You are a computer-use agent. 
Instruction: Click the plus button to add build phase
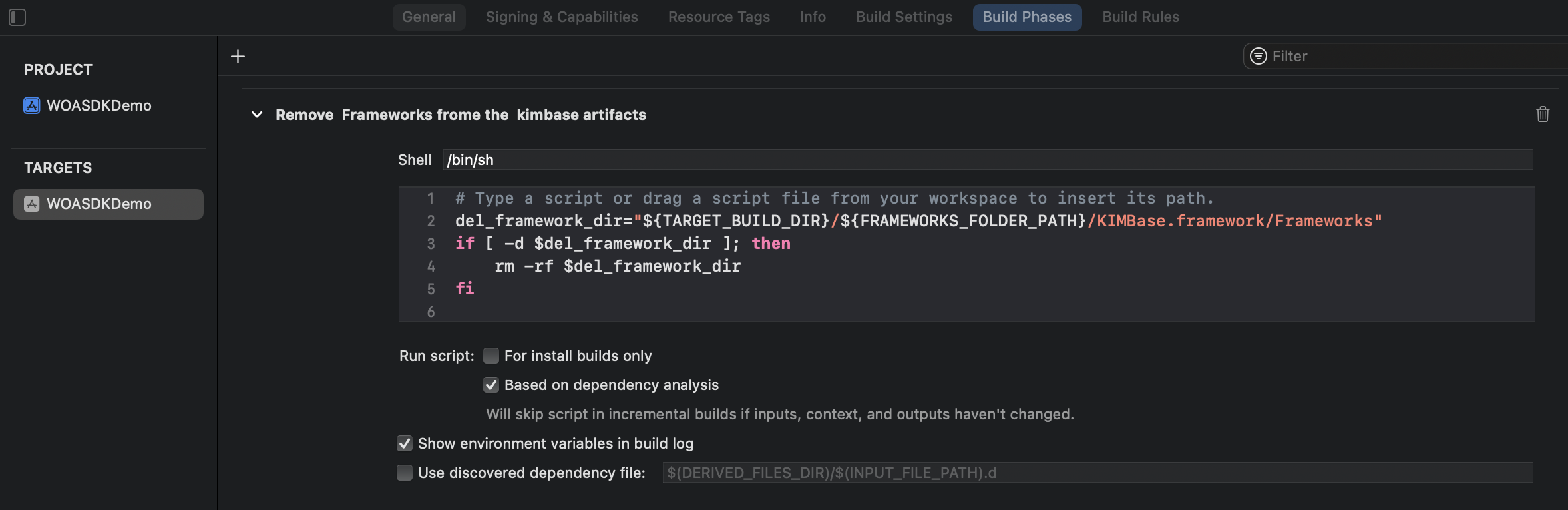[x=238, y=57]
